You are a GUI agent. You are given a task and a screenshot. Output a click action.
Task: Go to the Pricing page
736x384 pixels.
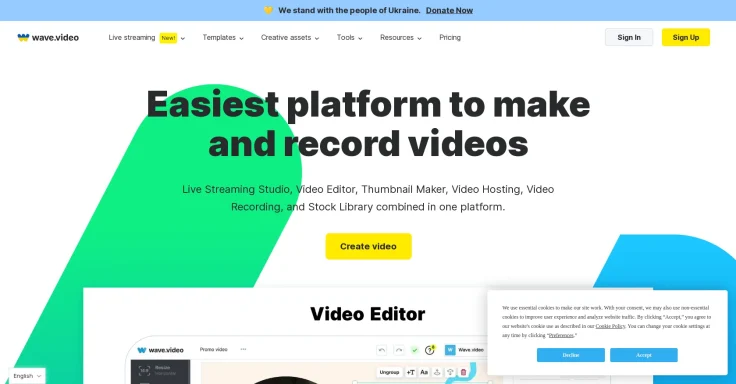pyautogui.click(x=450, y=38)
